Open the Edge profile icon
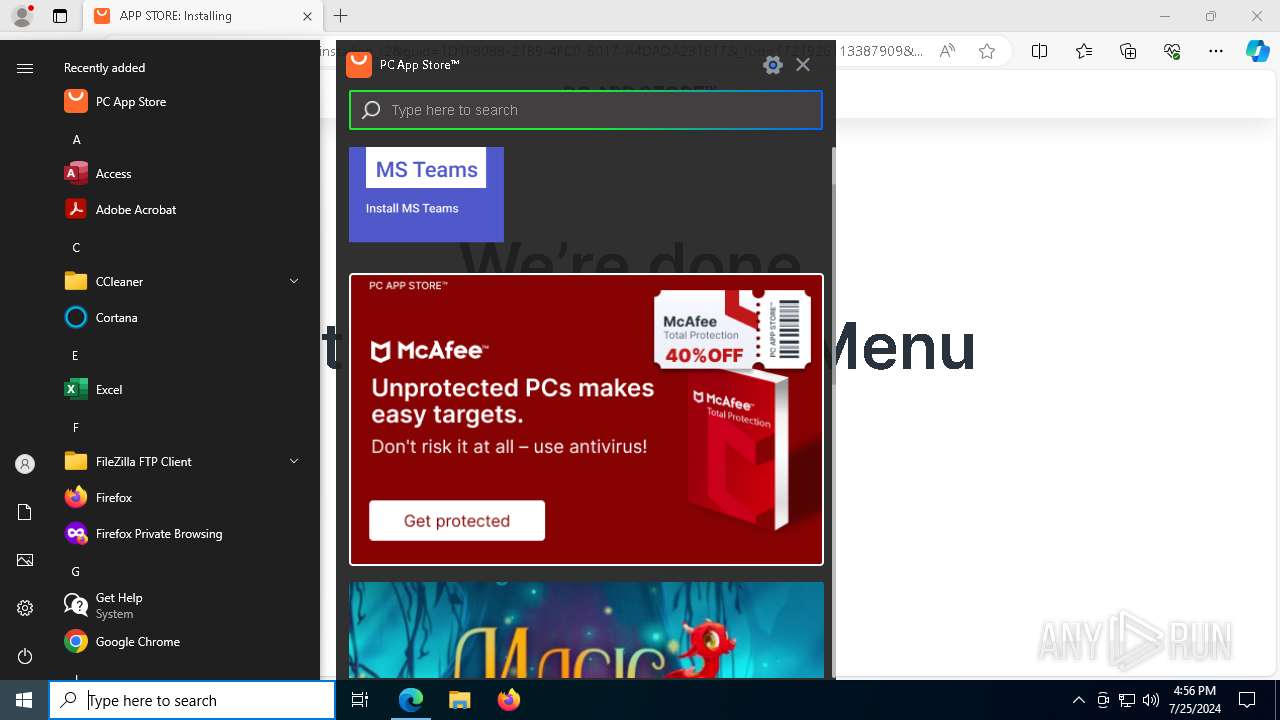Screen dimensions: 1280x720 [22, 16]
